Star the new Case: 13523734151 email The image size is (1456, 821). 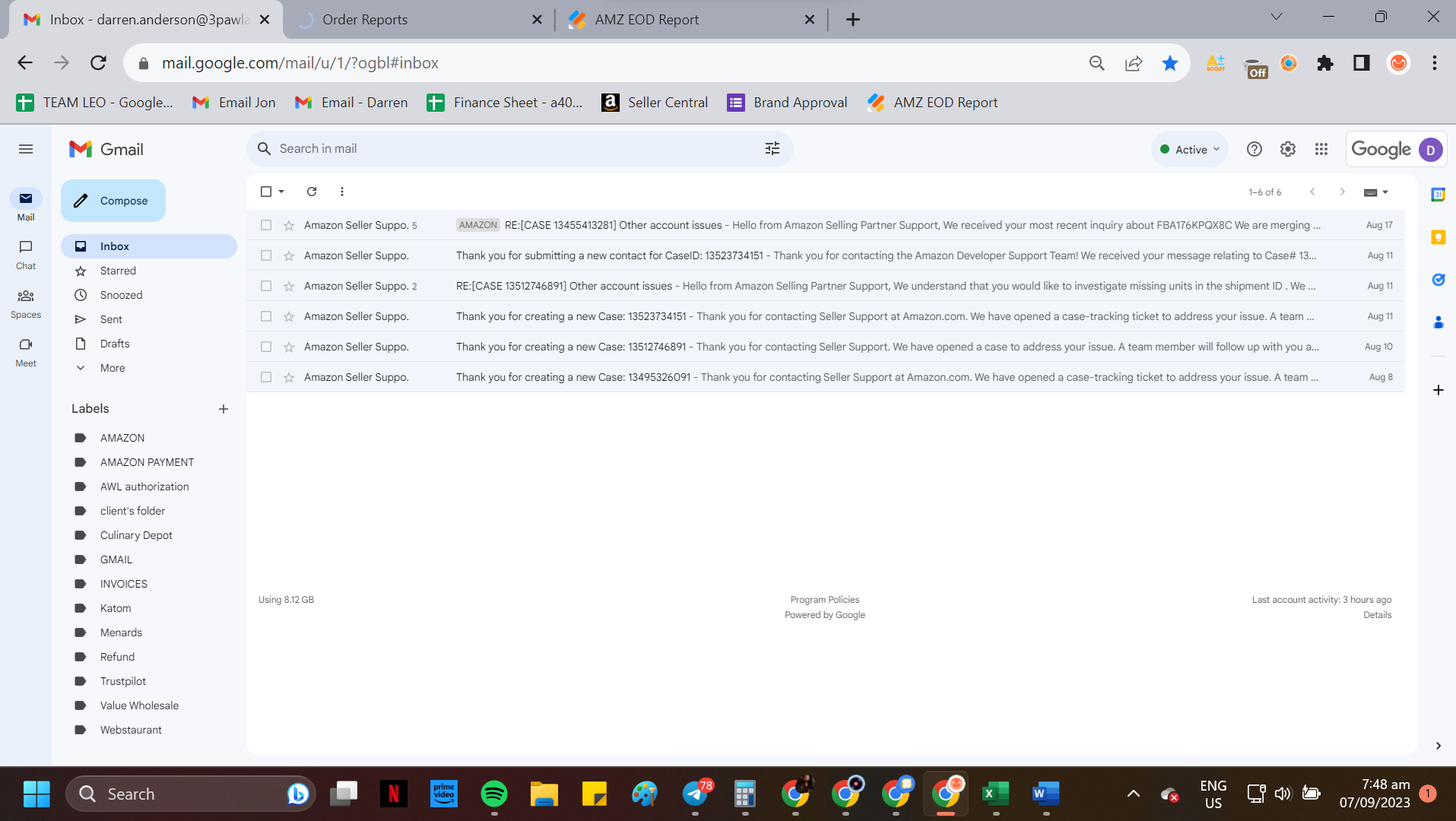click(289, 316)
